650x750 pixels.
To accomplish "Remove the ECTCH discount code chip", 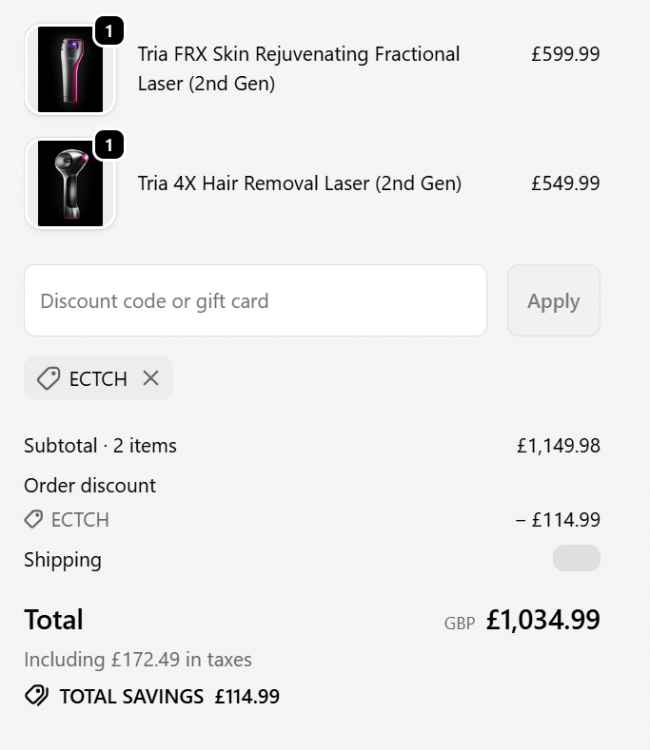I will 151,378.
